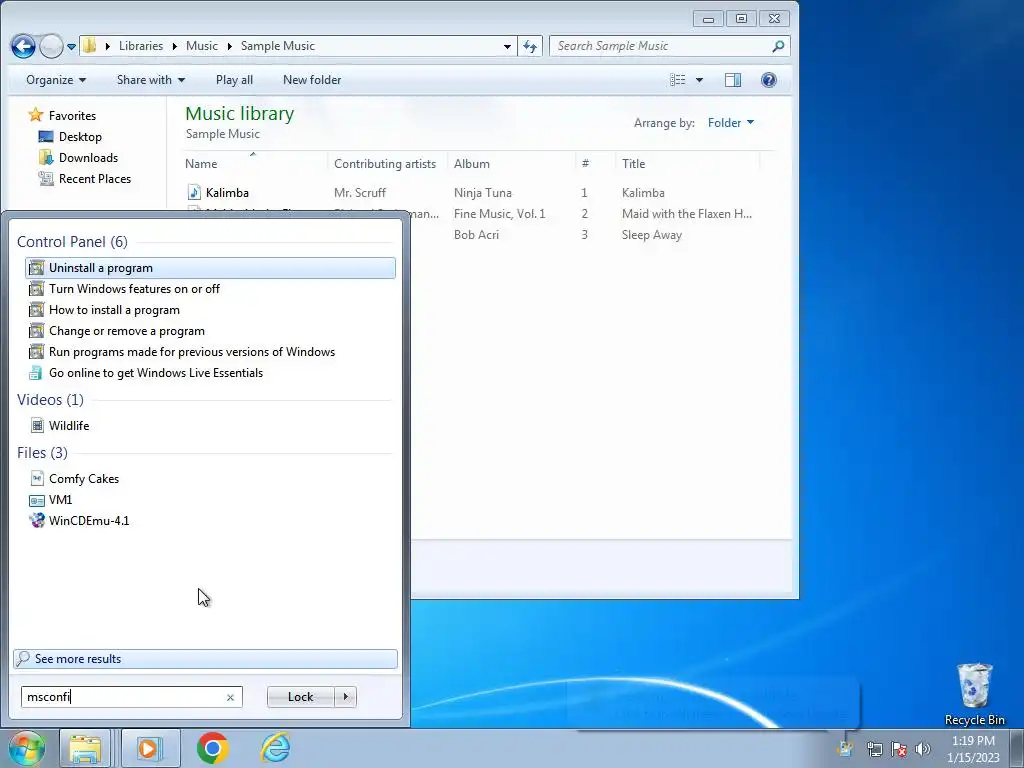
Task: Click the Mr. Scruff artist cell
Action: 359,193
